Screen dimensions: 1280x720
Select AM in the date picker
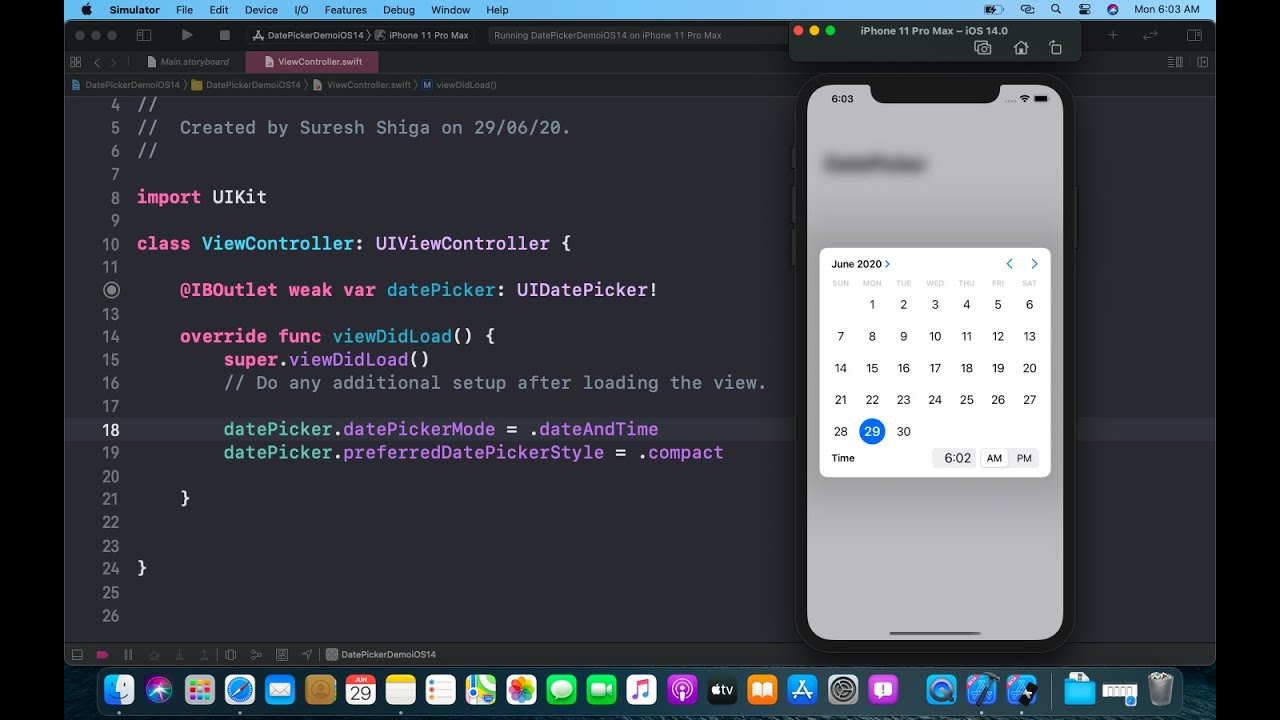(x=994, y=458)
